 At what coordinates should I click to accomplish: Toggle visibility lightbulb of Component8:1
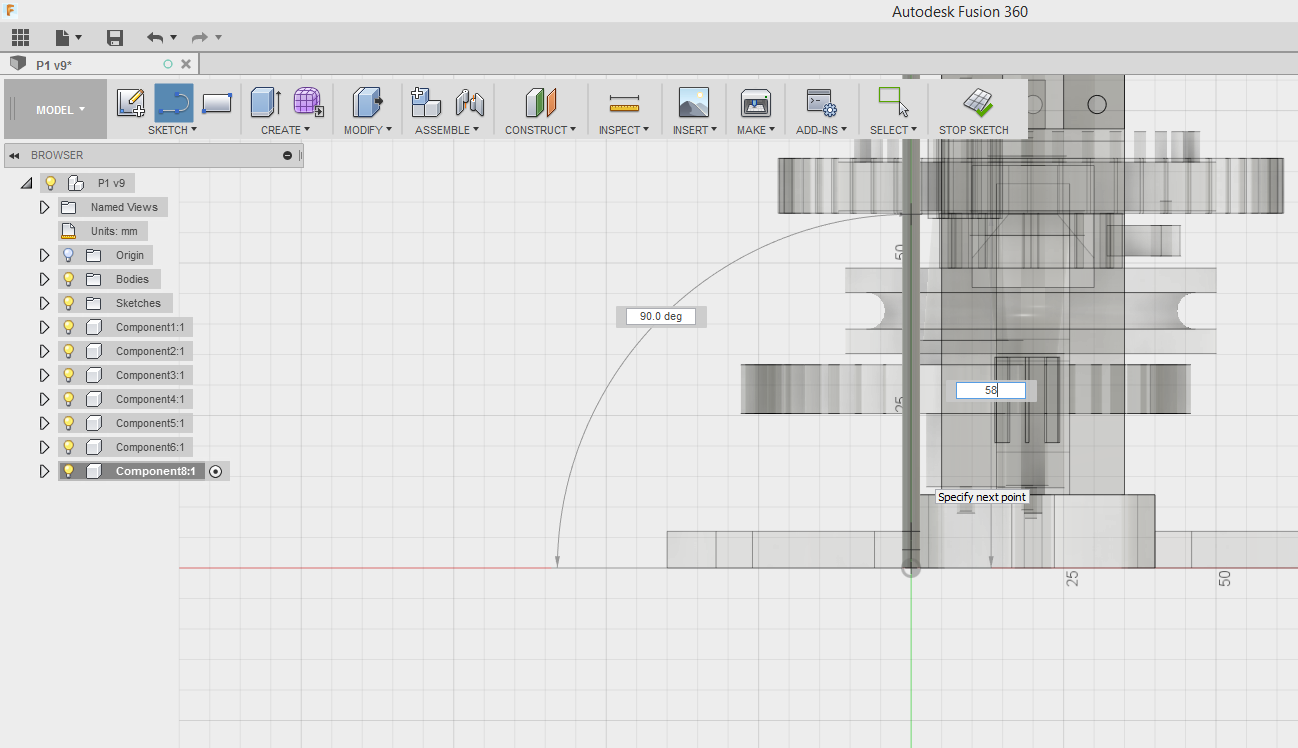[69, 471]
